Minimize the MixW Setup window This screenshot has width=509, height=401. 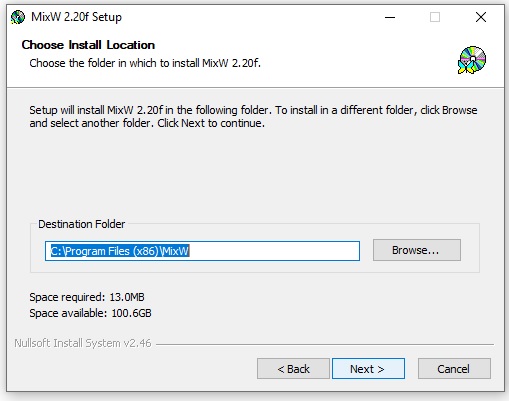(x=390, y=17)
